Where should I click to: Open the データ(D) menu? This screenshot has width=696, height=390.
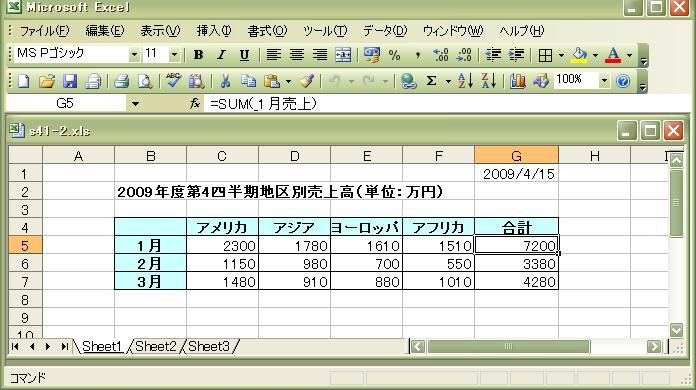click(x=385, y=31)
